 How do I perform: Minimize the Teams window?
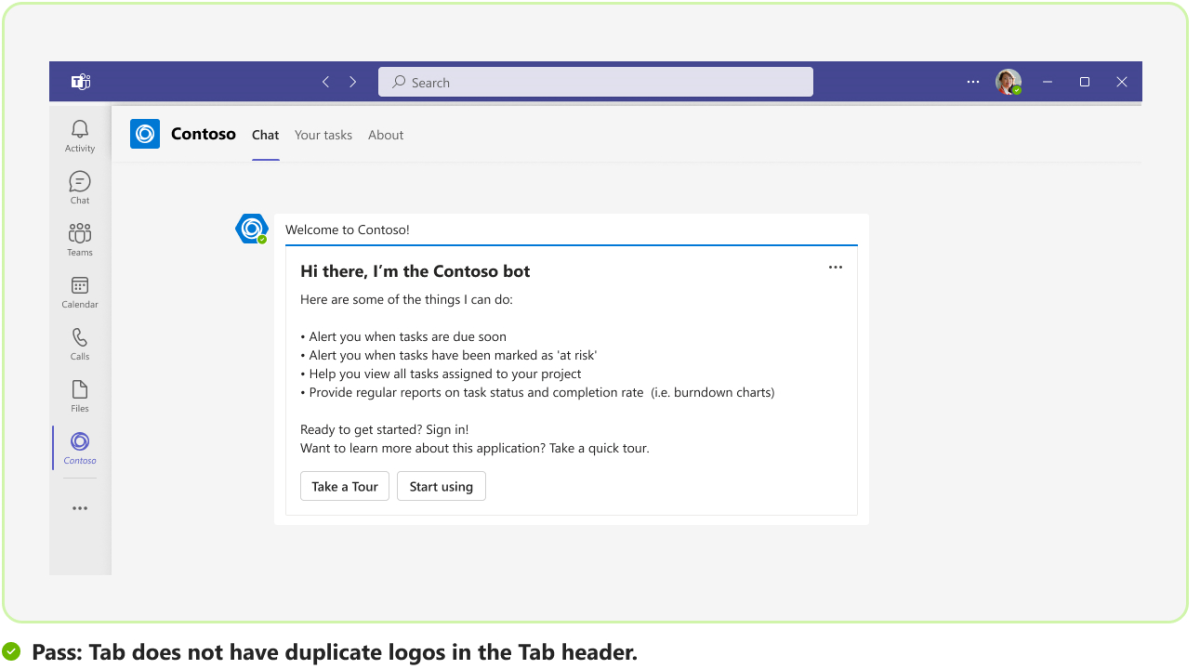[x=1048, y=82]
